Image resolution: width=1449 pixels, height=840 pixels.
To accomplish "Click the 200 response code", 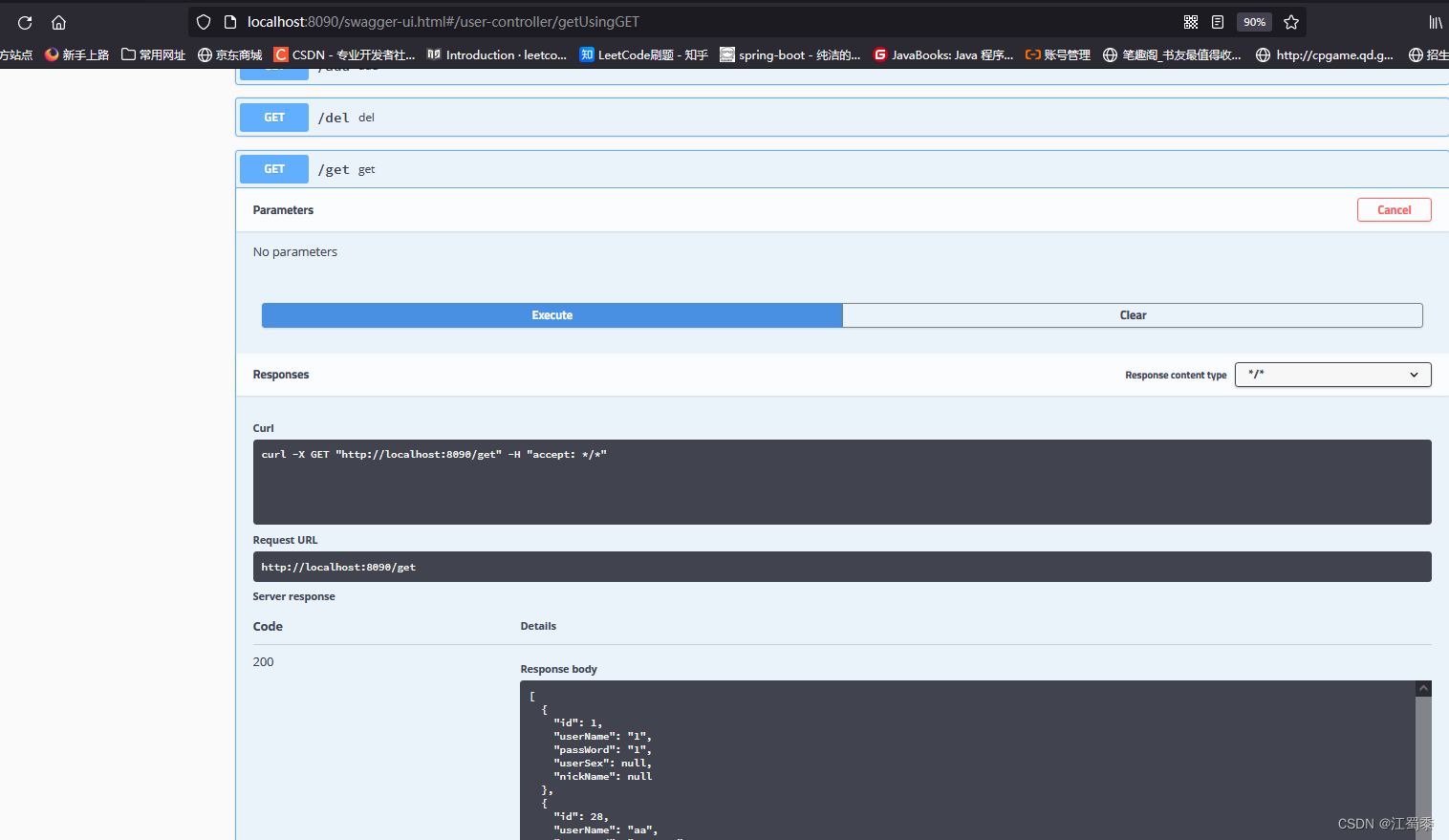I will (x=263, y=661).
